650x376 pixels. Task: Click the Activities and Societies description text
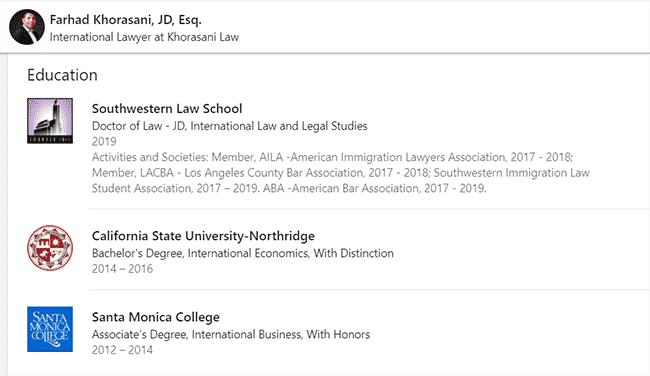tap(341, 173)
